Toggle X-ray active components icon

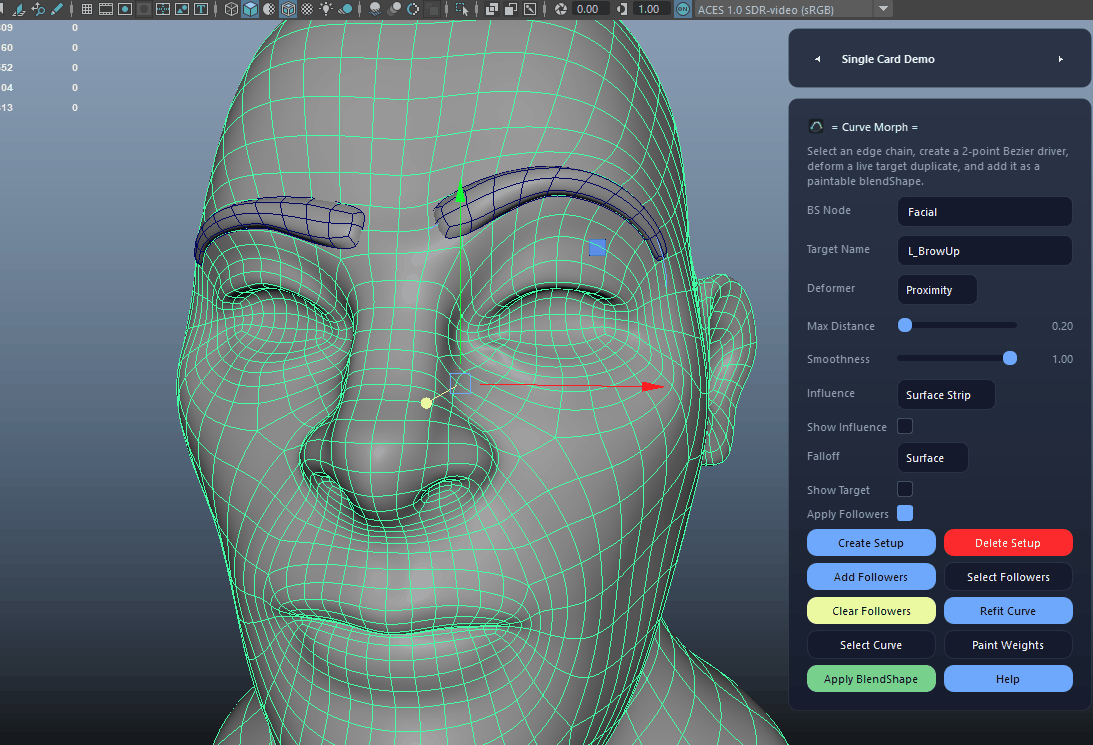click(x=511, y=10)
